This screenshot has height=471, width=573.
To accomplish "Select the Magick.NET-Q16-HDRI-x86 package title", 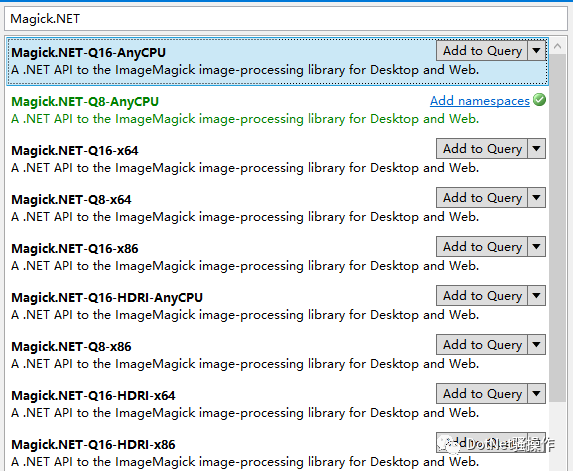I will 93,444.
